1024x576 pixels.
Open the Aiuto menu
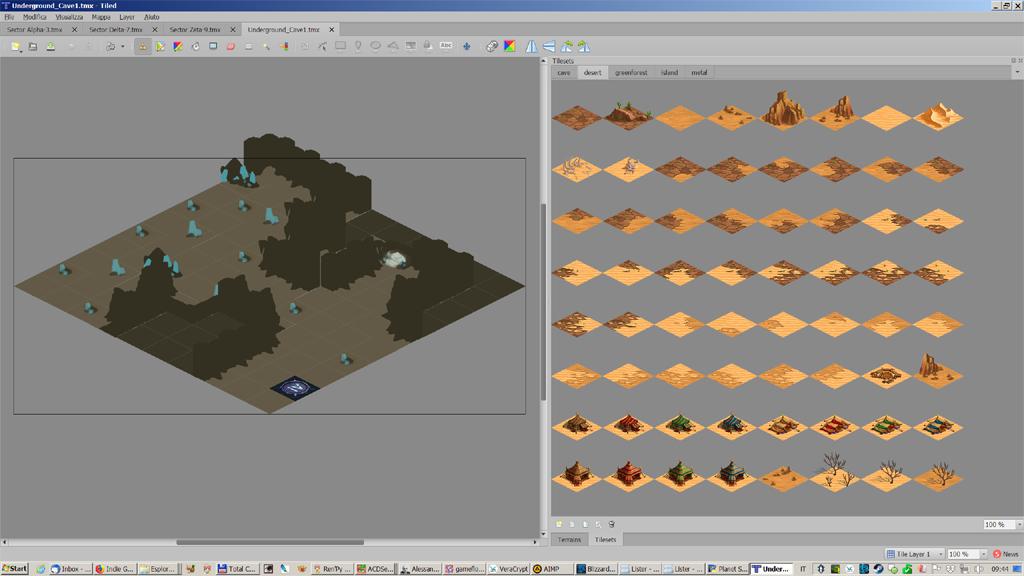[152, 17]
